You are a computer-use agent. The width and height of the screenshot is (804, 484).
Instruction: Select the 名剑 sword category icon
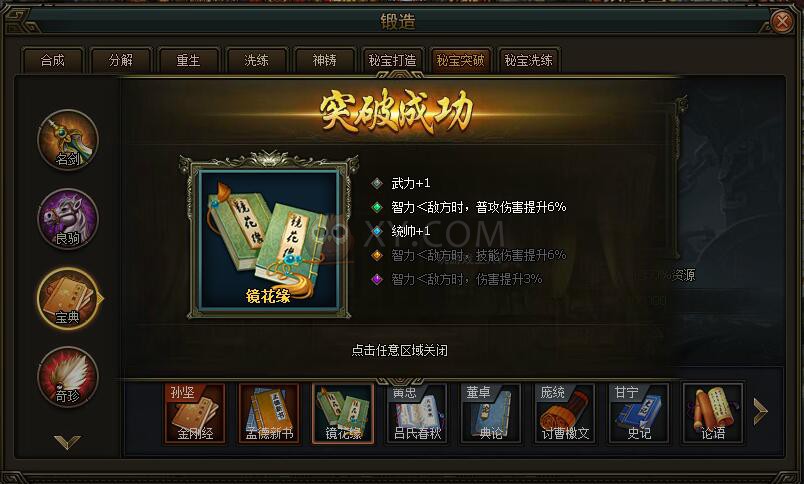point(68,139)
